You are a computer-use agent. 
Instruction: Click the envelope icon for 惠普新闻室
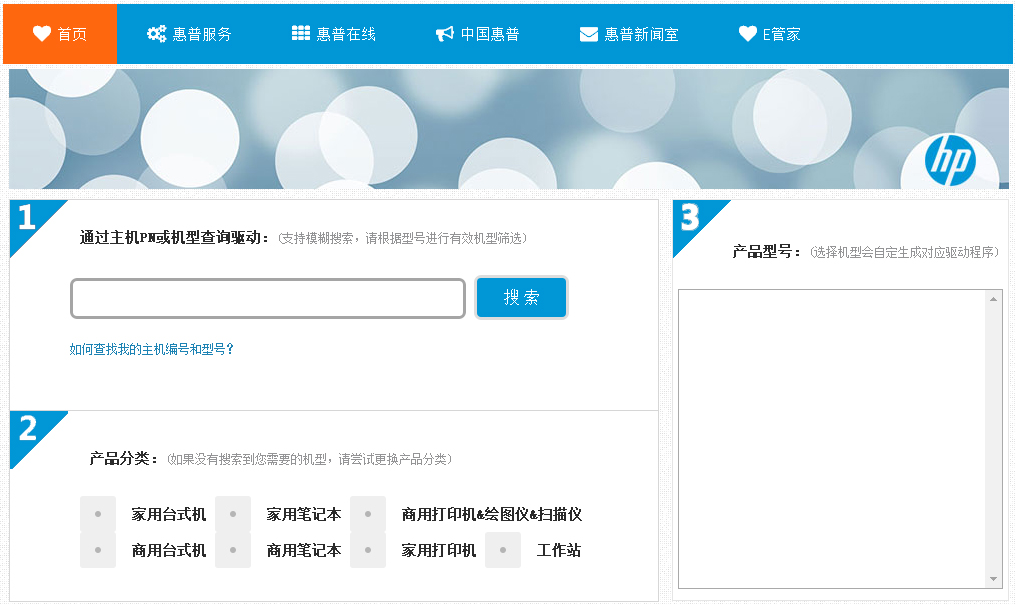coord(589,34)
